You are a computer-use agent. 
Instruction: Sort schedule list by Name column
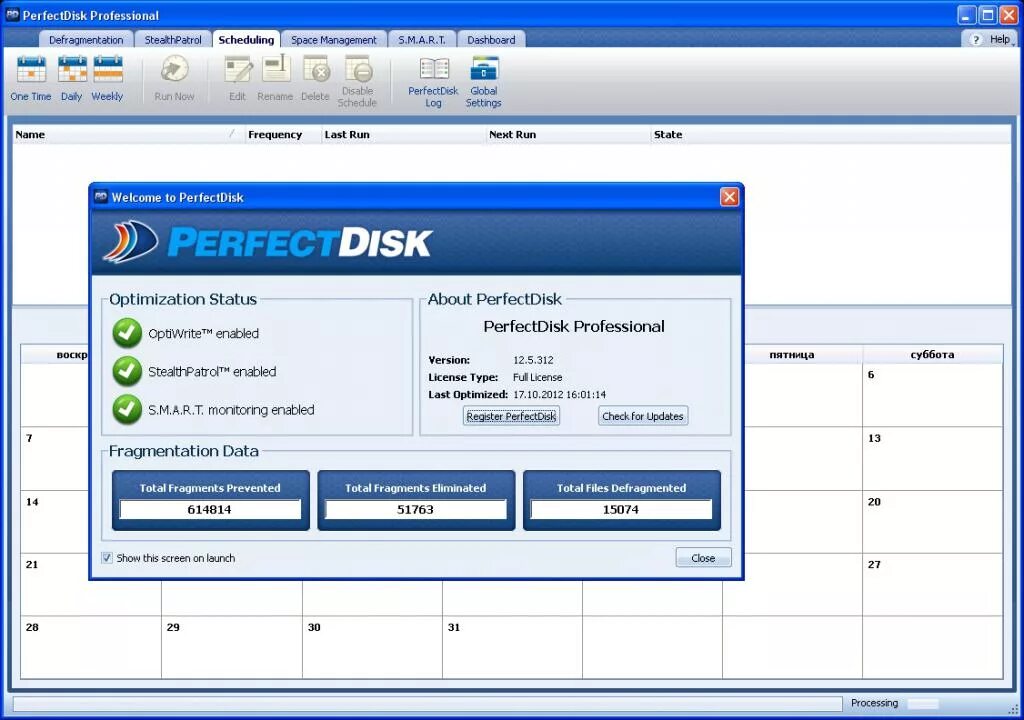click(127, 135)
